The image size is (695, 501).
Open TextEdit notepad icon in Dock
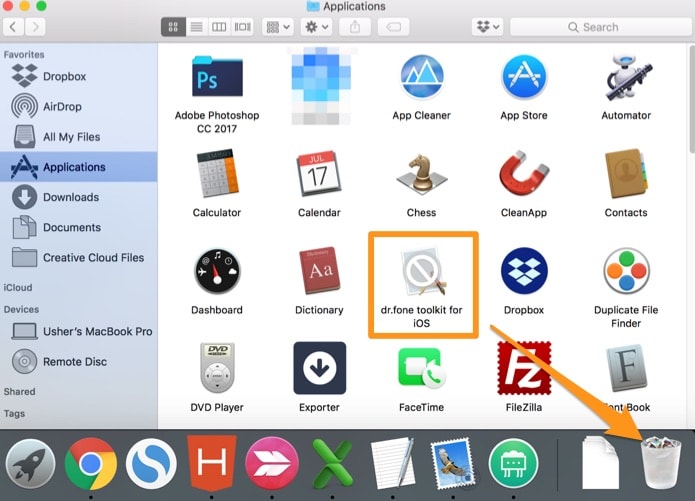(x=393, y=463)
